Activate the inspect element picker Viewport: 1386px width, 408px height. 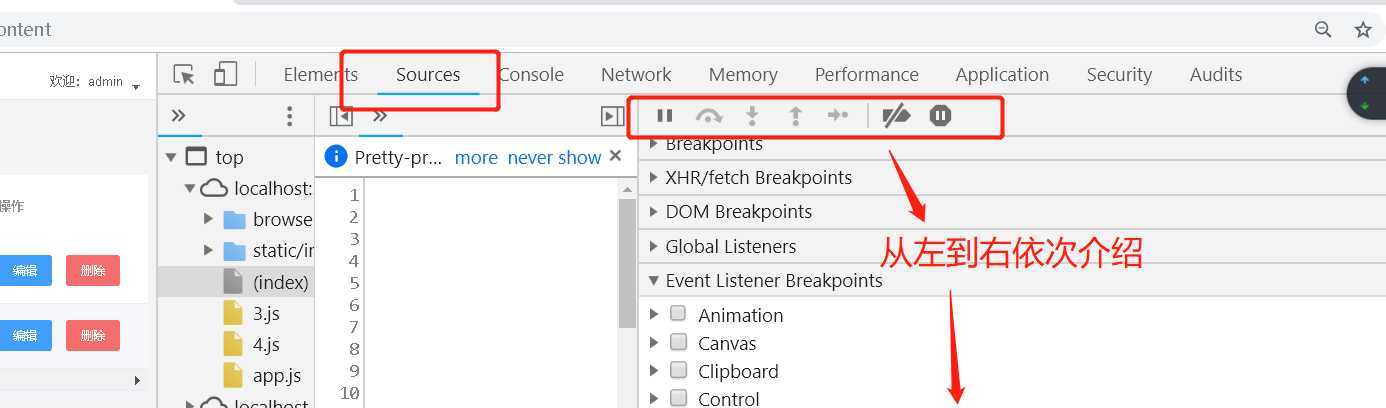coord(184,75)
